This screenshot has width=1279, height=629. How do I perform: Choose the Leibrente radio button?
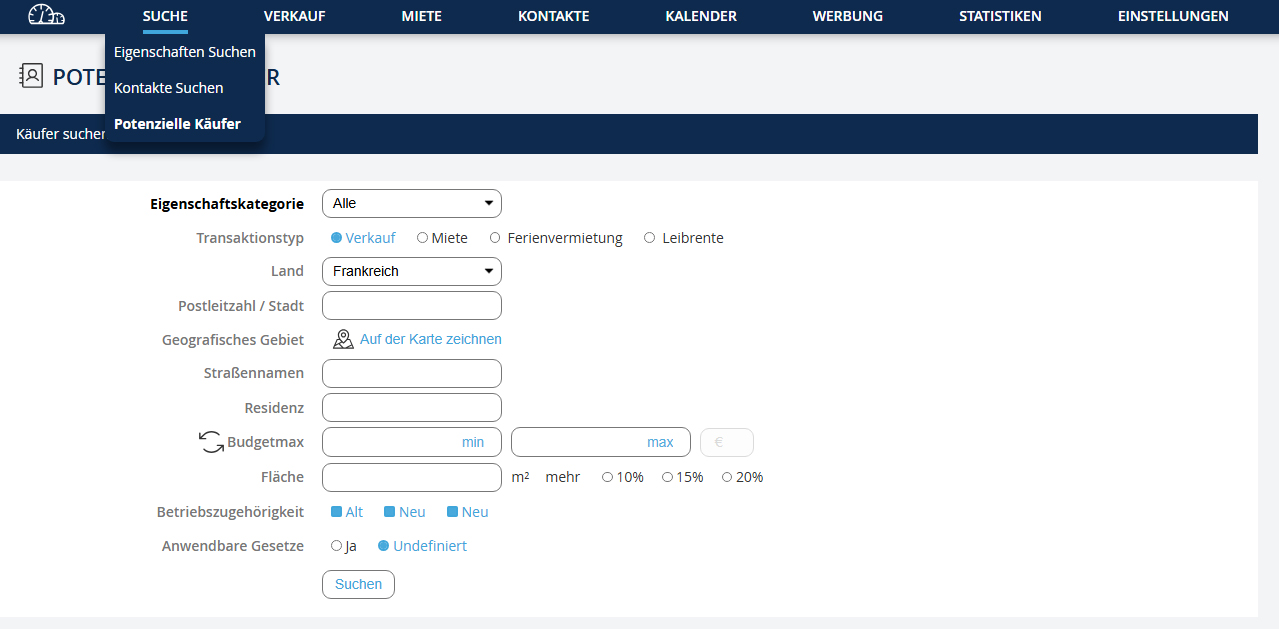click(649, 238)
